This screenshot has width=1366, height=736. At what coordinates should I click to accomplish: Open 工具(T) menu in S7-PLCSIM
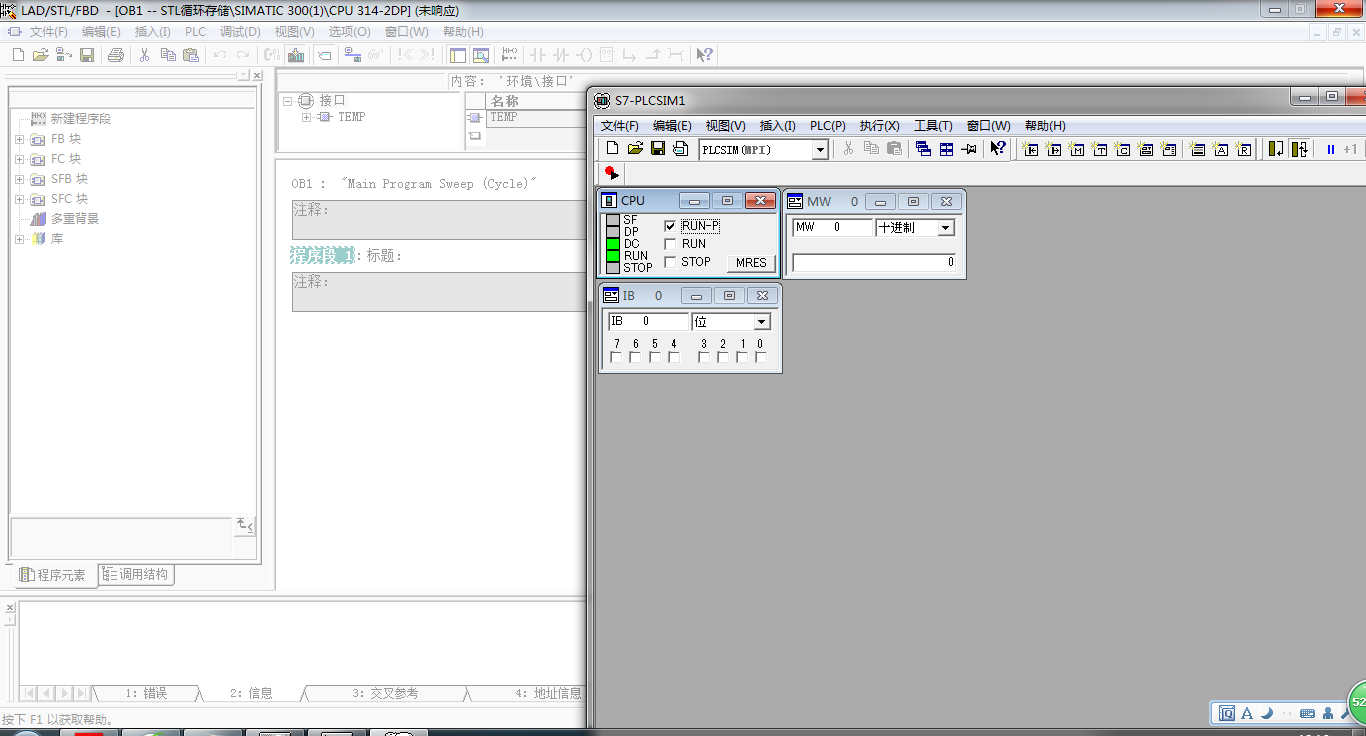[933, 125]
